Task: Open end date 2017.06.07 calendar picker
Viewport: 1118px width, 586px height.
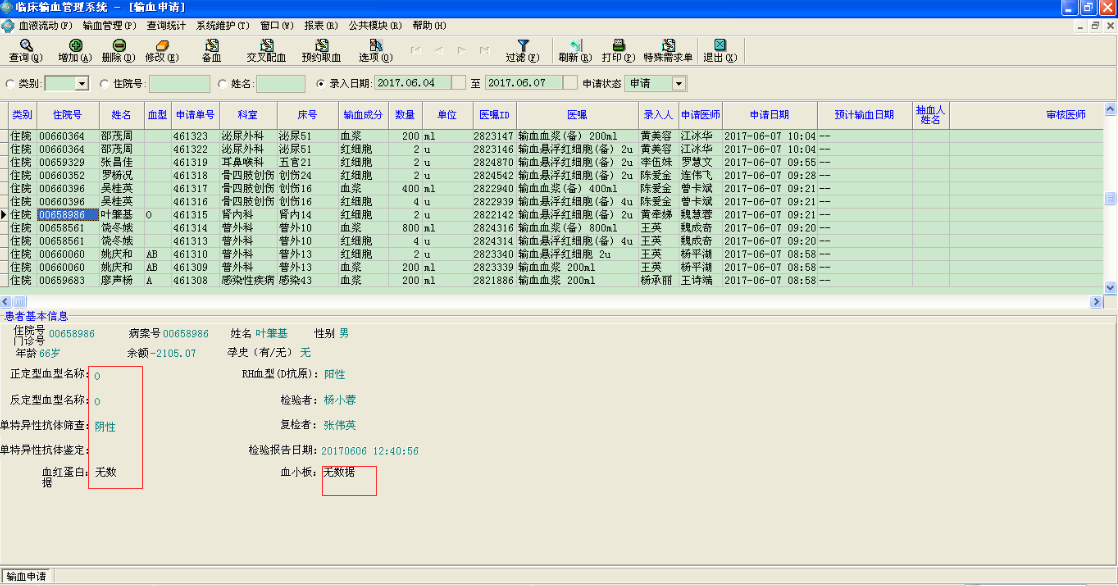Action: [x=570, y=83]
